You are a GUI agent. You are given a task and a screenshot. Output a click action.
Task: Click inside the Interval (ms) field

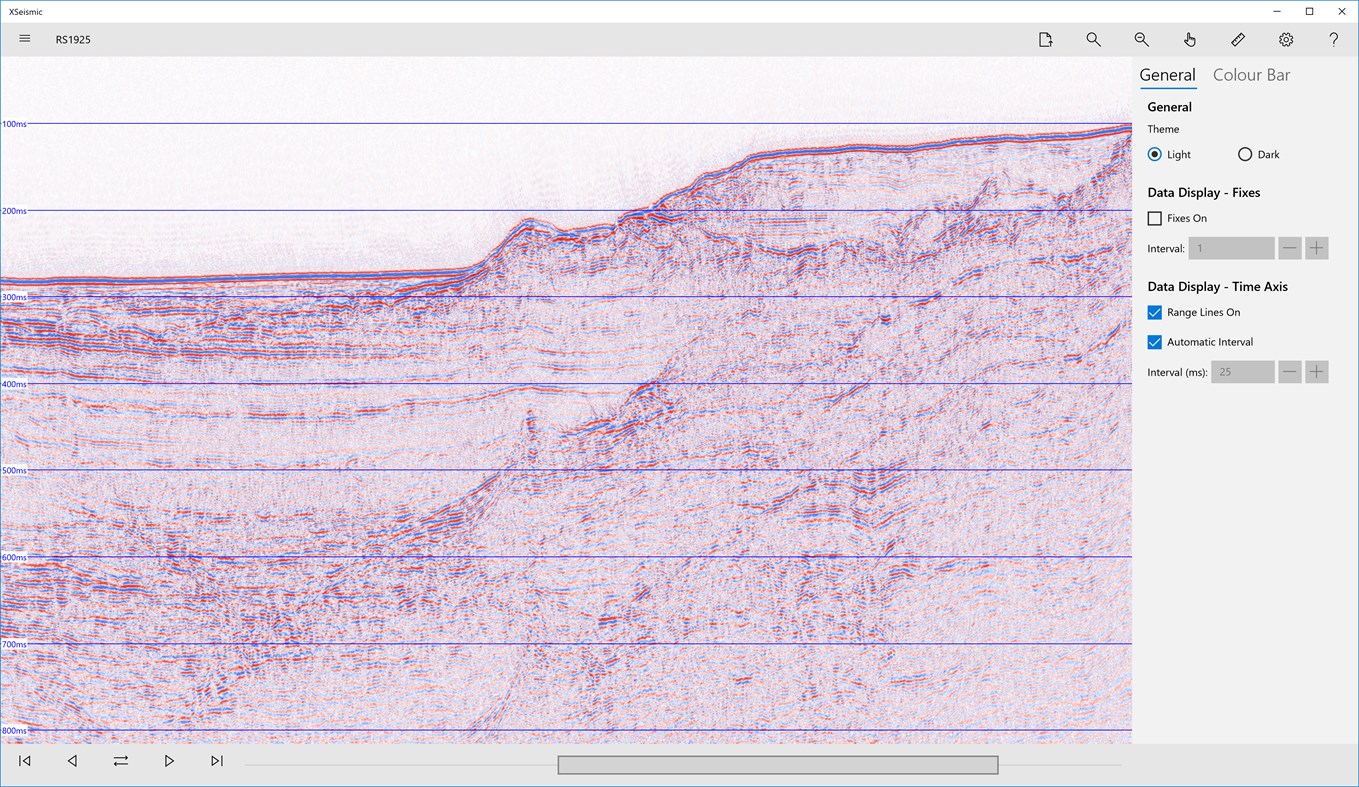coord(1242,371)
